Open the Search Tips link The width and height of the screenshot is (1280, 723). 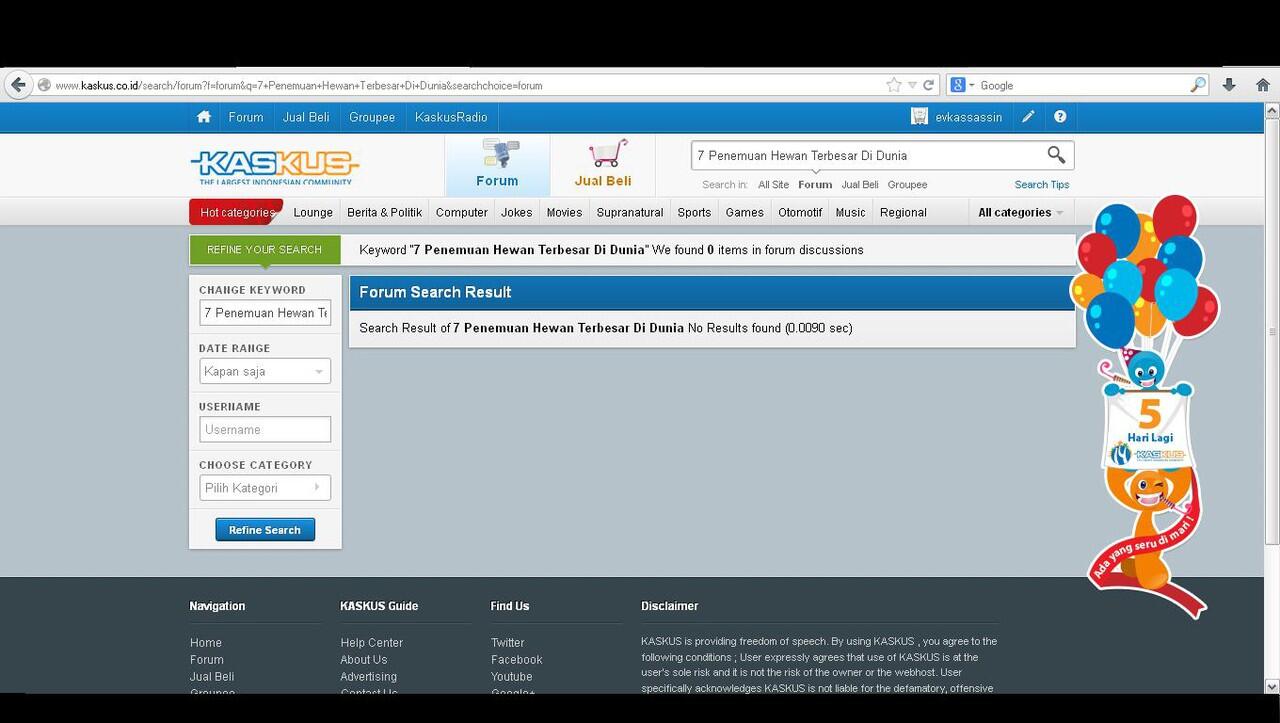[1042, 185]
